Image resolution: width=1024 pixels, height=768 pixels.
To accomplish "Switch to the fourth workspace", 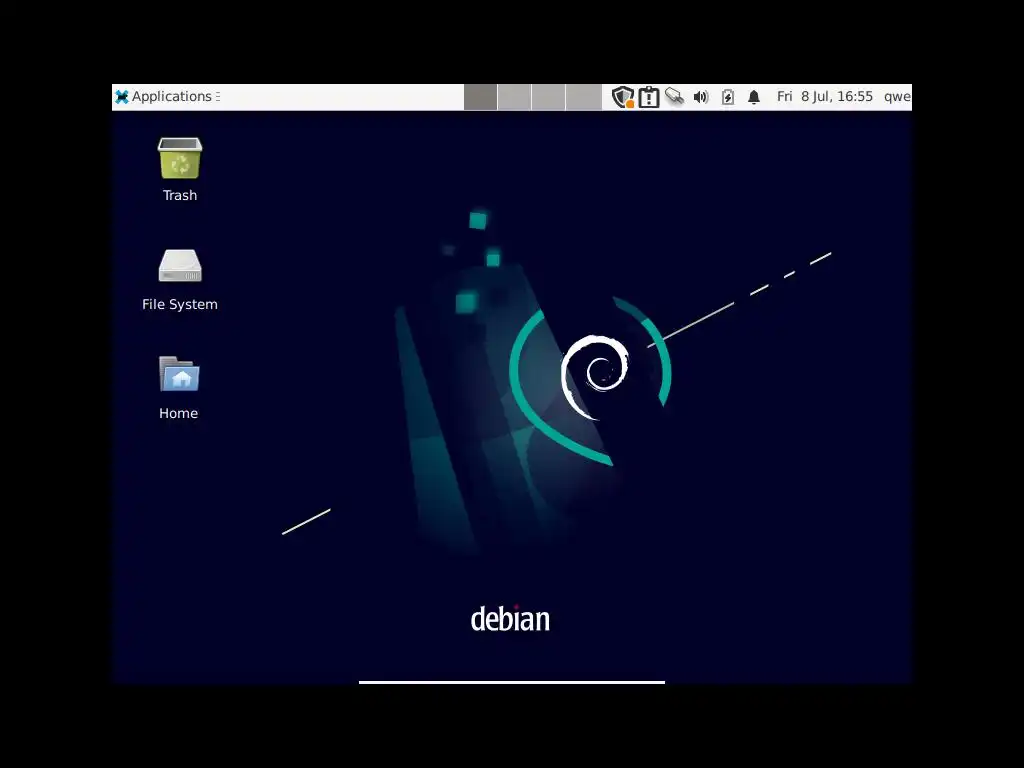I will [x=583, y=97].
